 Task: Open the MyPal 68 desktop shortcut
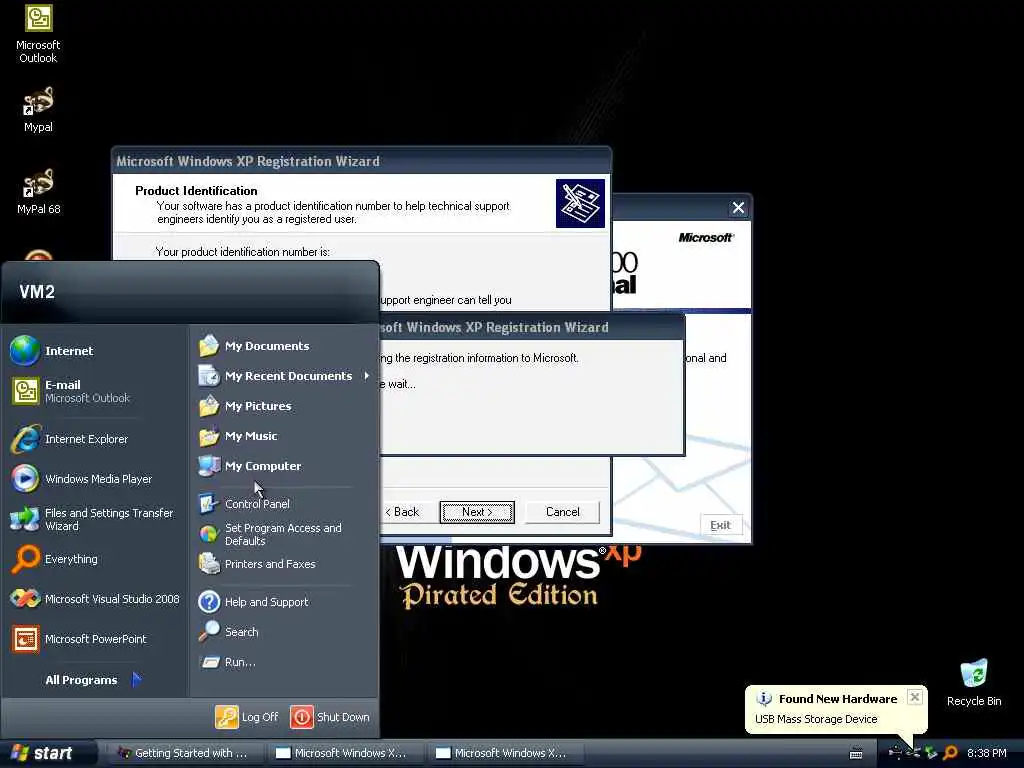click(38, 191)
